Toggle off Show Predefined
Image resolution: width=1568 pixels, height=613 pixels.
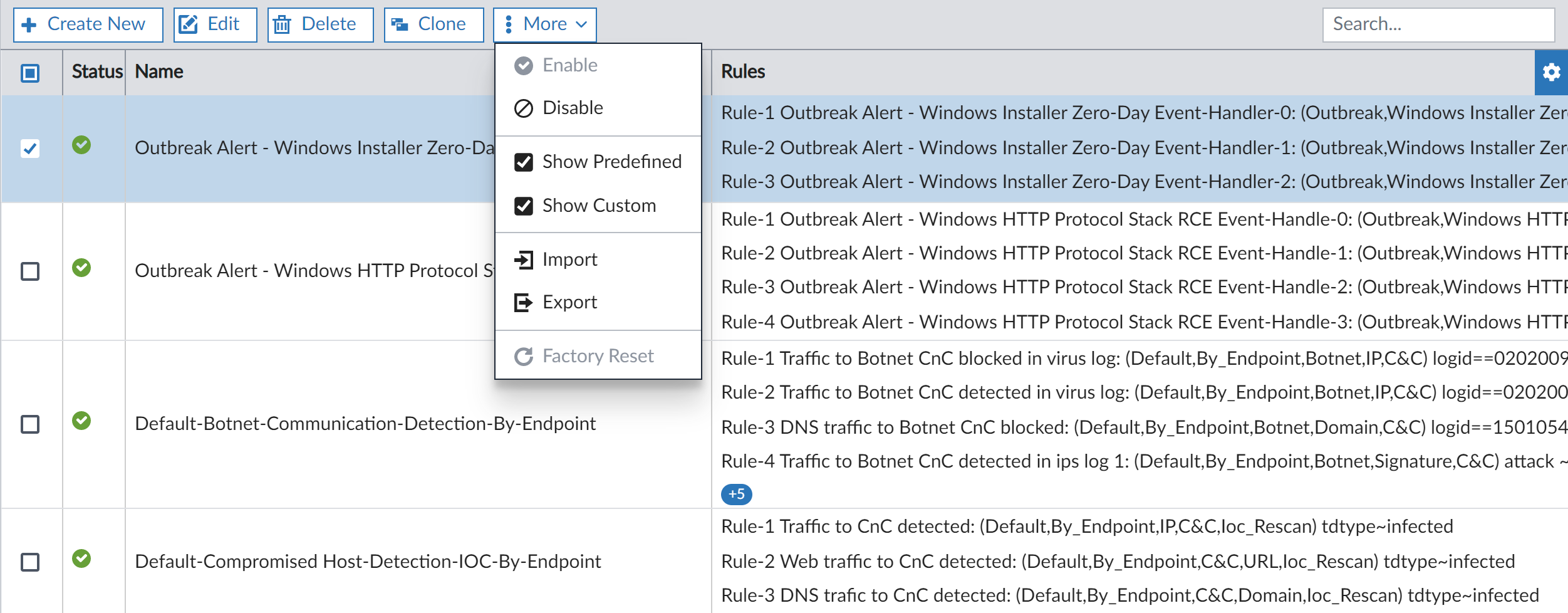tap(524, 162)
